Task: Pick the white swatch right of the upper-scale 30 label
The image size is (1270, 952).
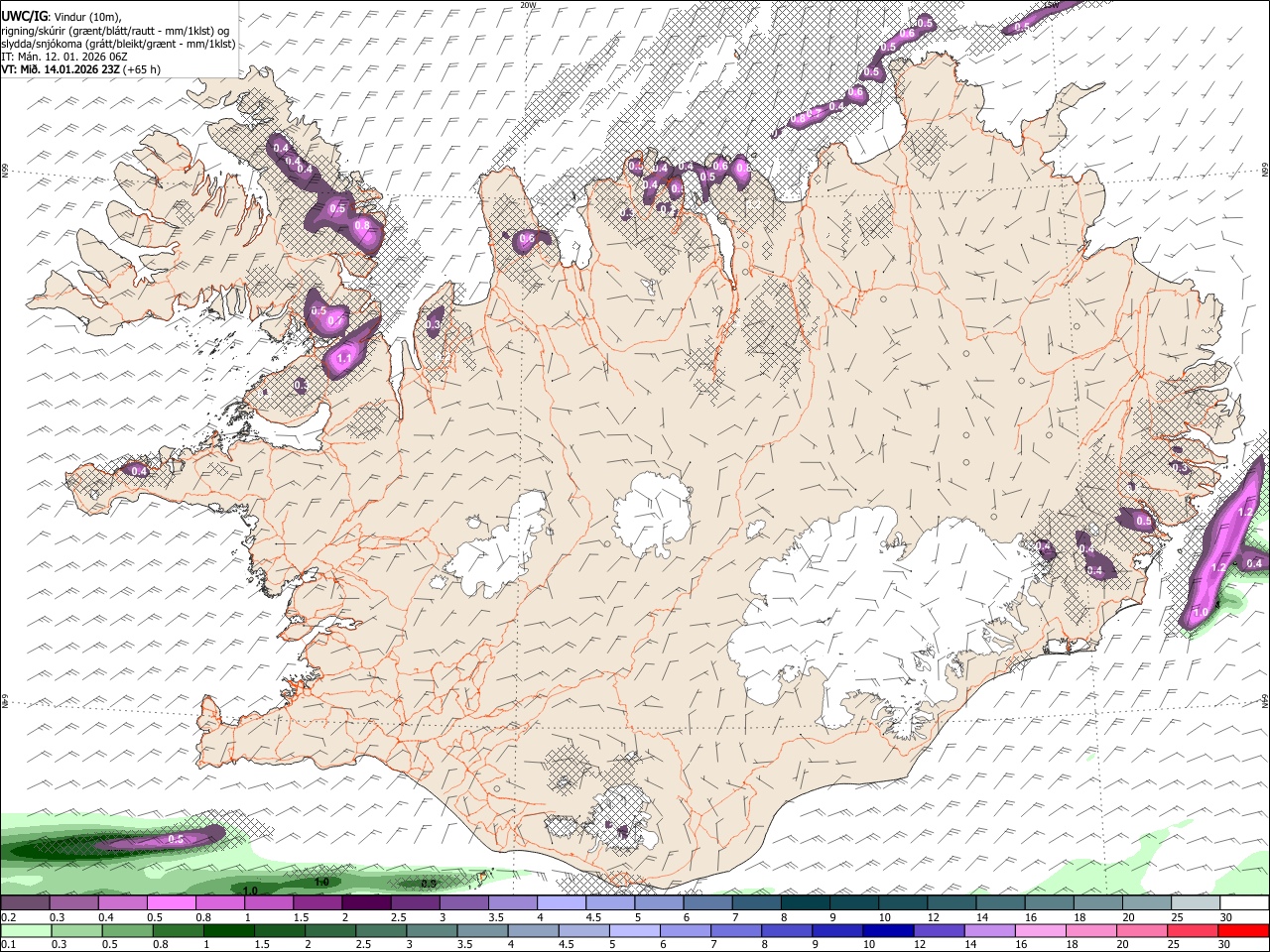Action: pos(1244,903)
